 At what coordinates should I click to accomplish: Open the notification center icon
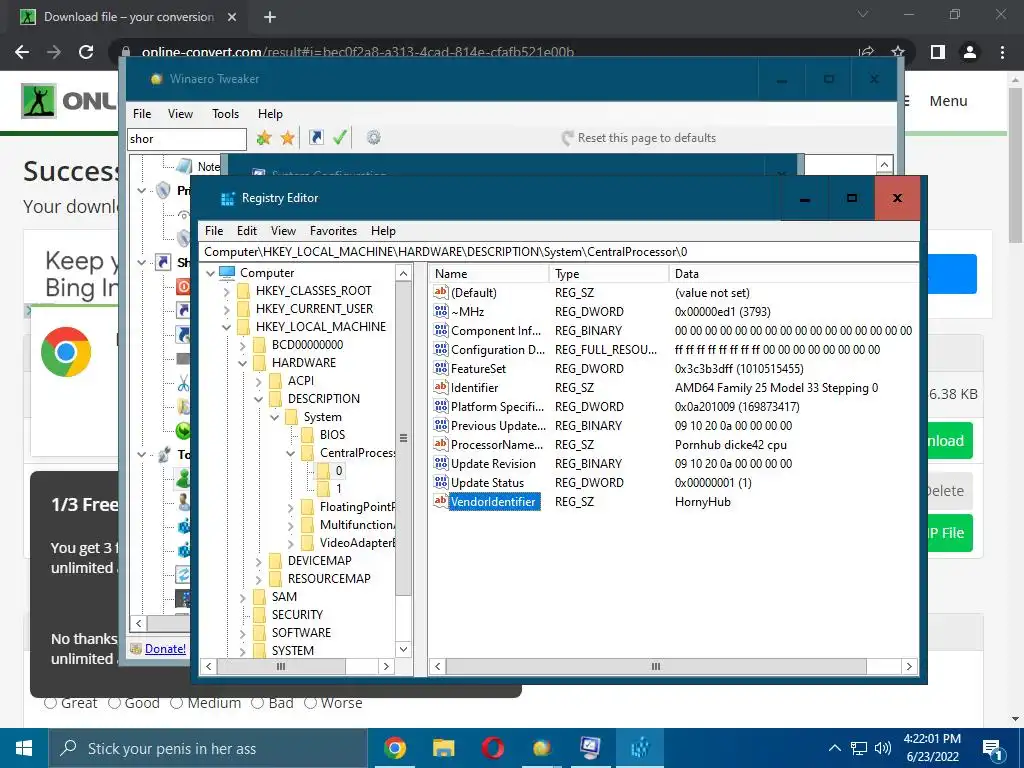(x=992, y=749)
